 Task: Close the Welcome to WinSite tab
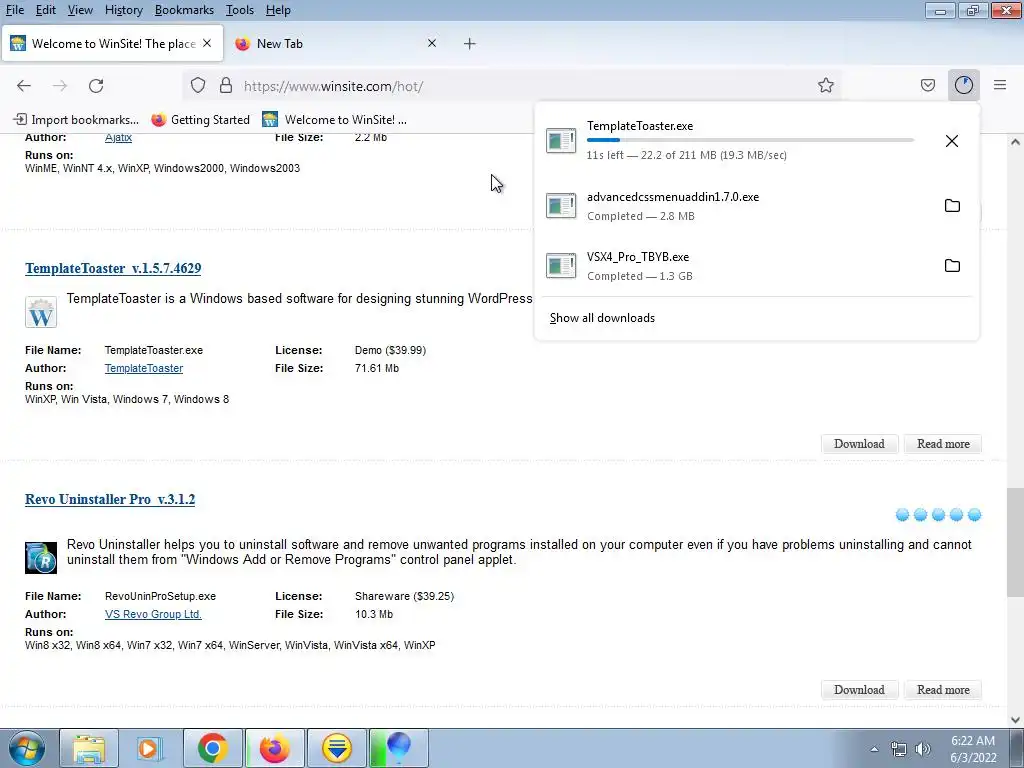pyautogui.click(x=207, y=43)
